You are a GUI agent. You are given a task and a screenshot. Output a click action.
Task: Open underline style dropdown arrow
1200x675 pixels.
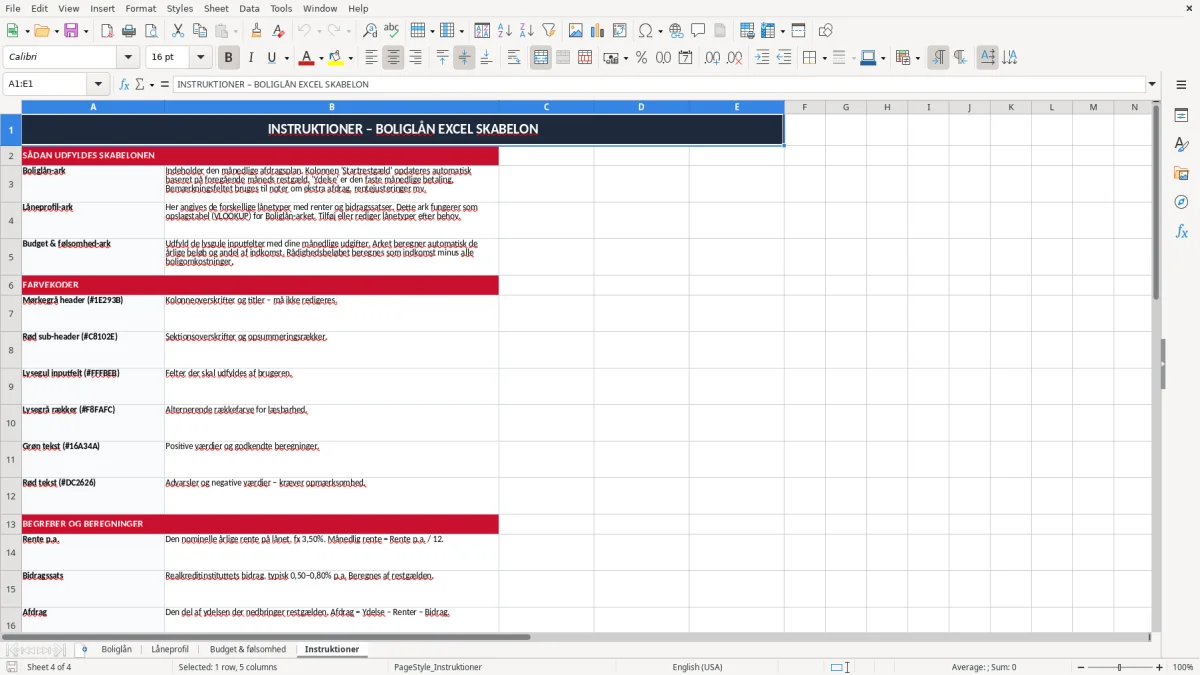(286, 58)
